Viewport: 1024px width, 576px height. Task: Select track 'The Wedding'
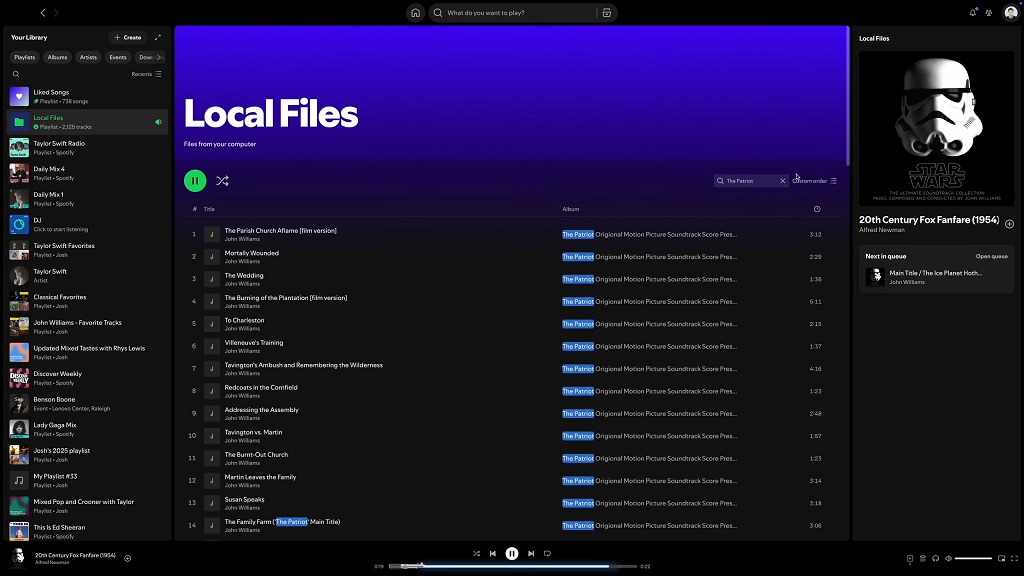(511, 280)
